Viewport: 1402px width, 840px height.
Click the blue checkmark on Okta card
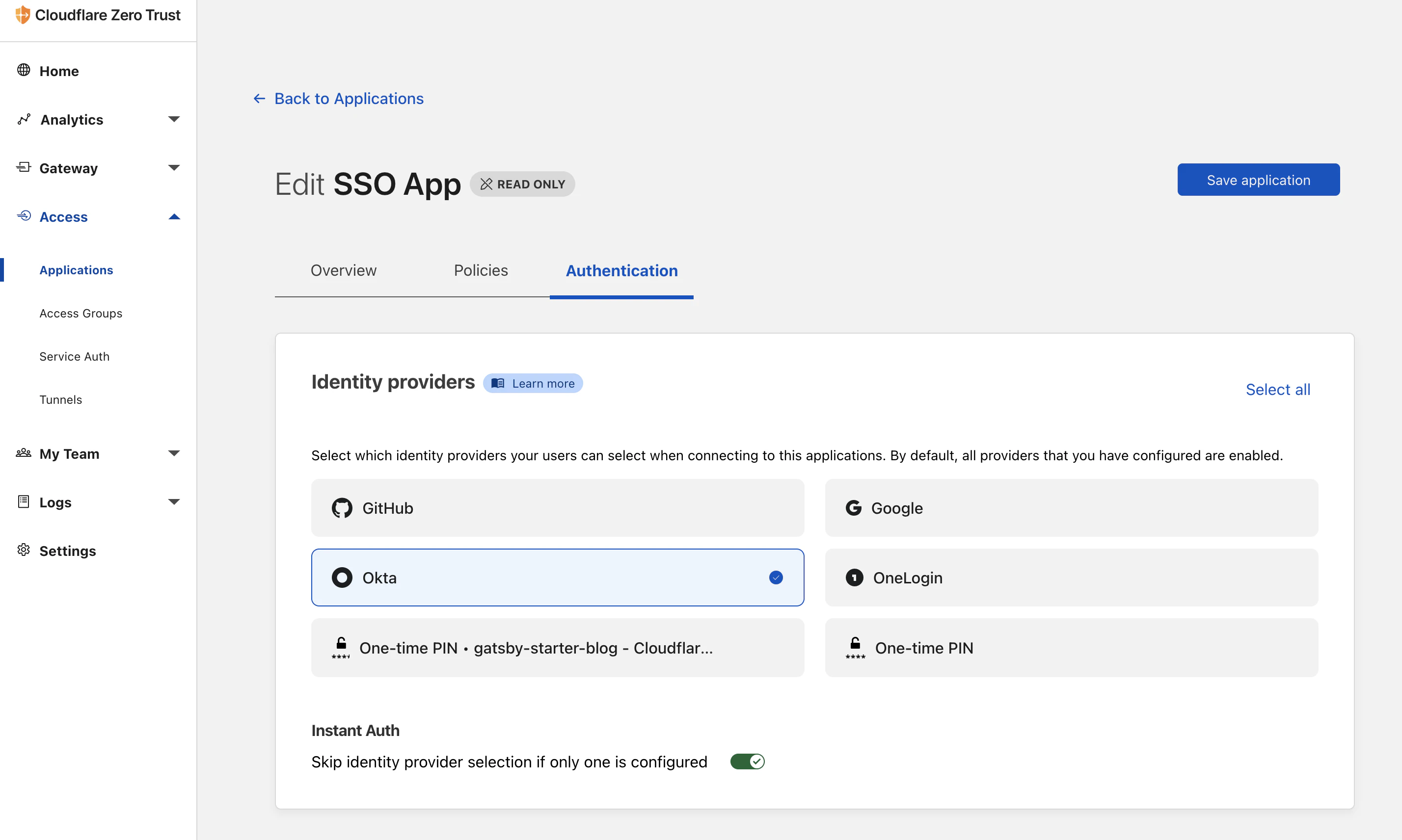(x=776, y=577)
